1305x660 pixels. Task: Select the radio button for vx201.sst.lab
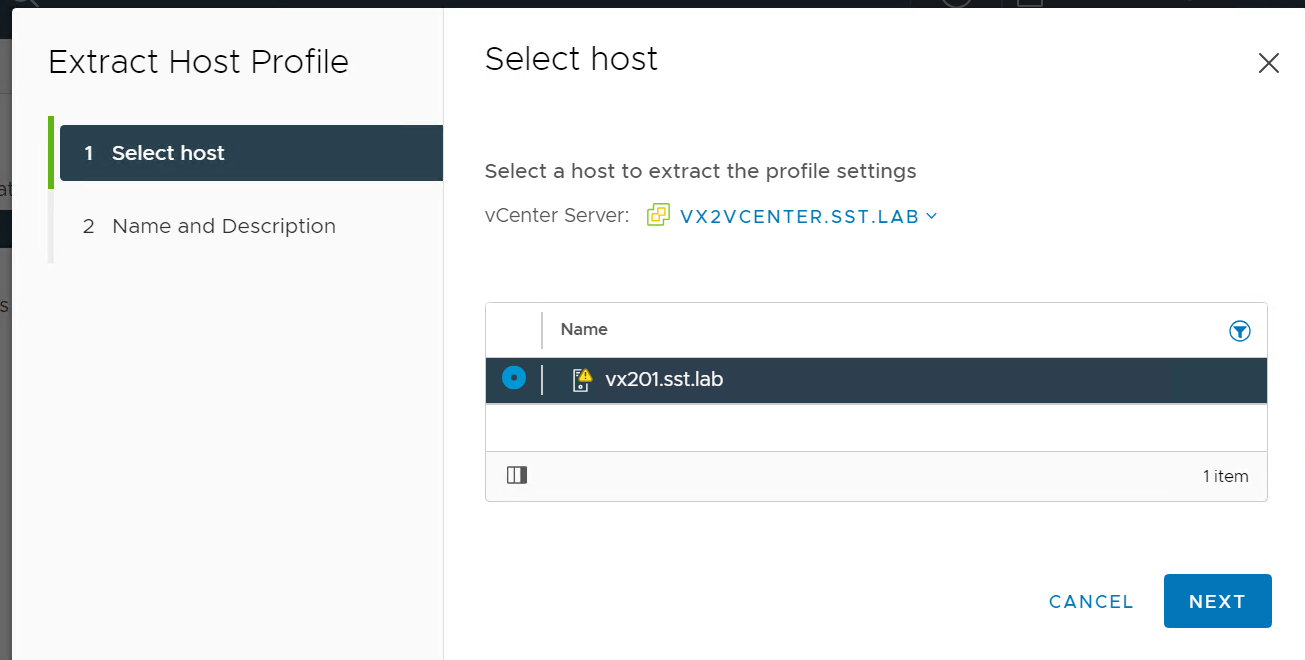coord(513,378)
